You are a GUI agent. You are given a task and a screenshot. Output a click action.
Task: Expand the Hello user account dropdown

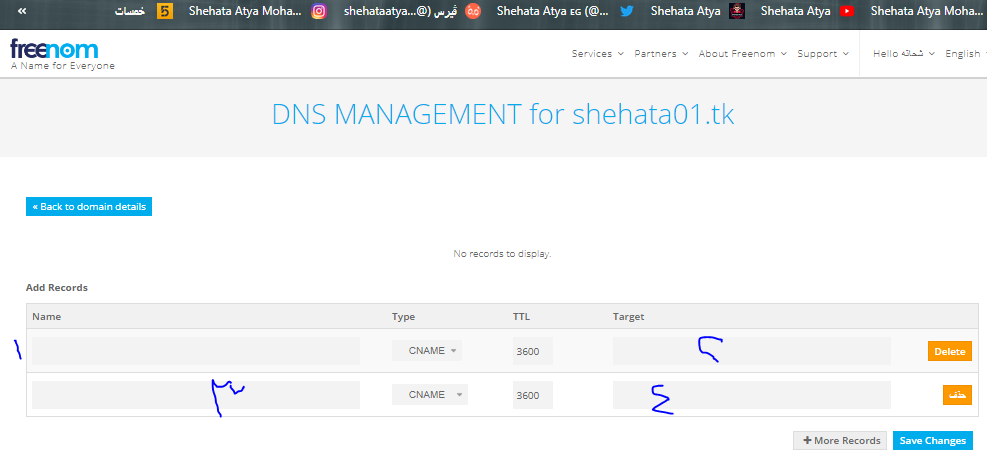[904, 54]
